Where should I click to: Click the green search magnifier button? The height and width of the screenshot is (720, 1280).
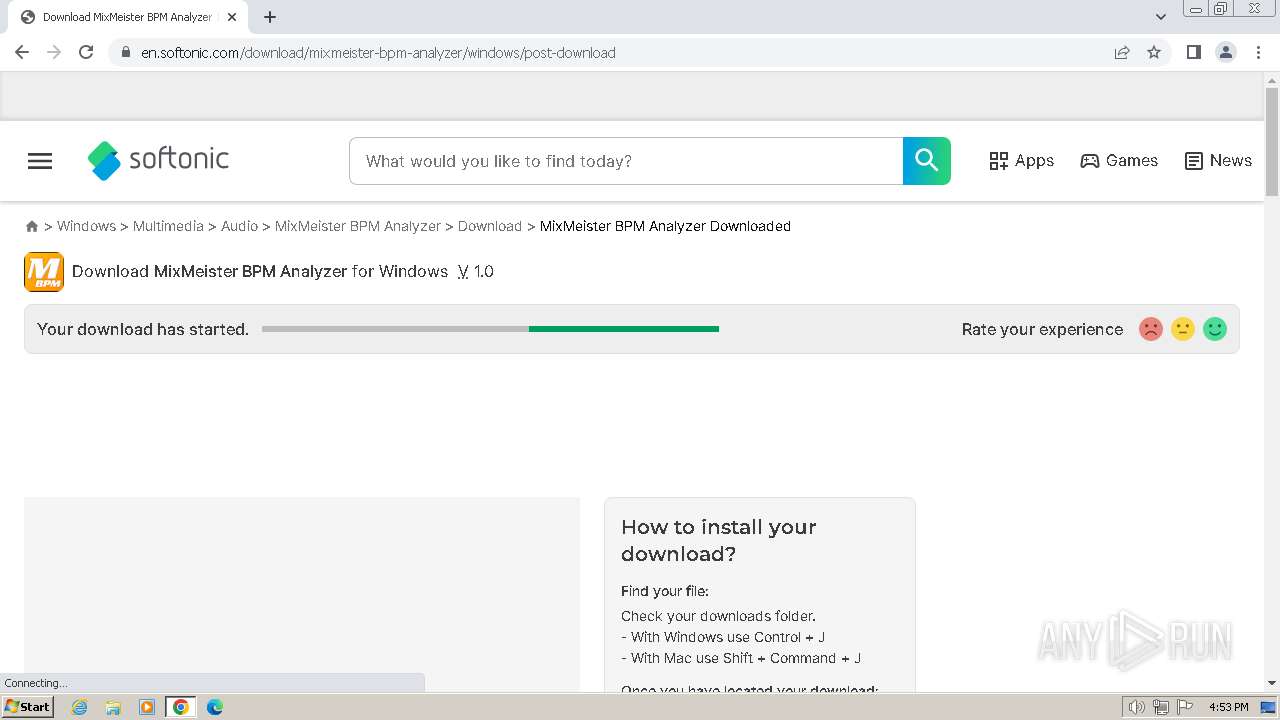[927, 161]
